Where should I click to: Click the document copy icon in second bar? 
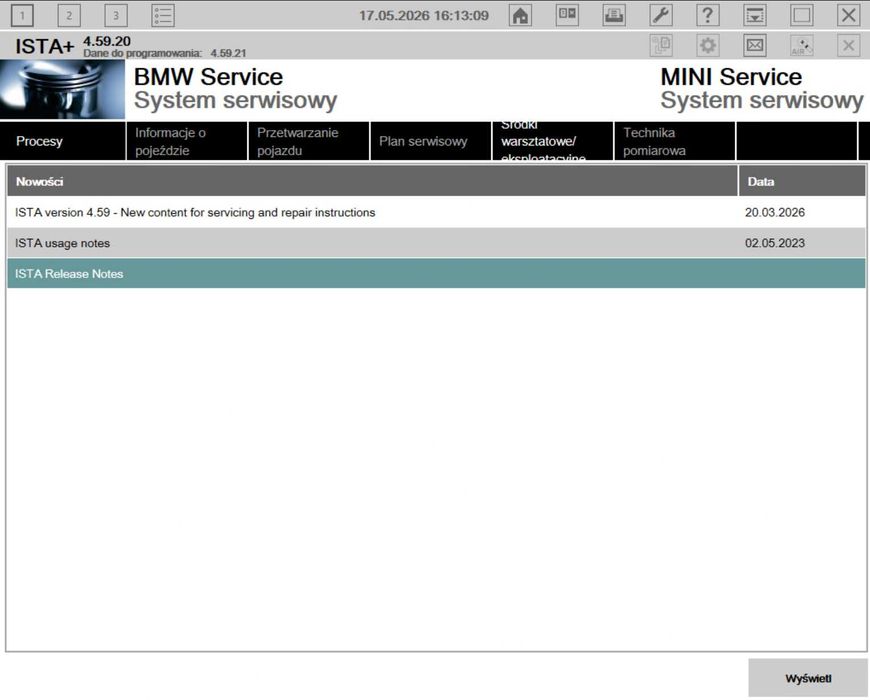click(x=661, y=45)
